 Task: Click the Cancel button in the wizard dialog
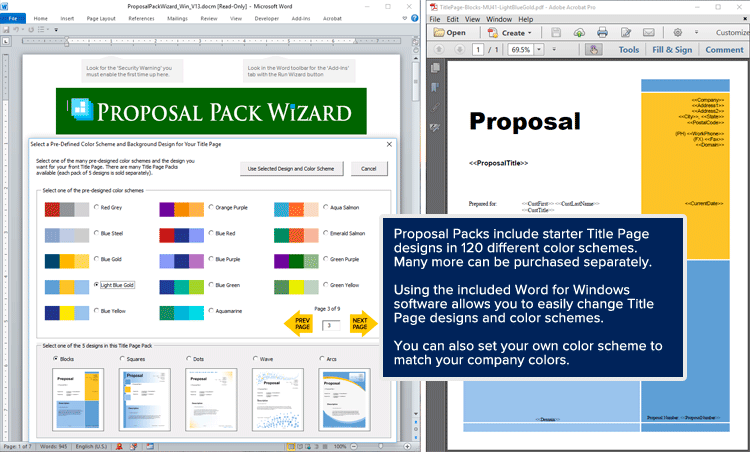pos(368,168)
